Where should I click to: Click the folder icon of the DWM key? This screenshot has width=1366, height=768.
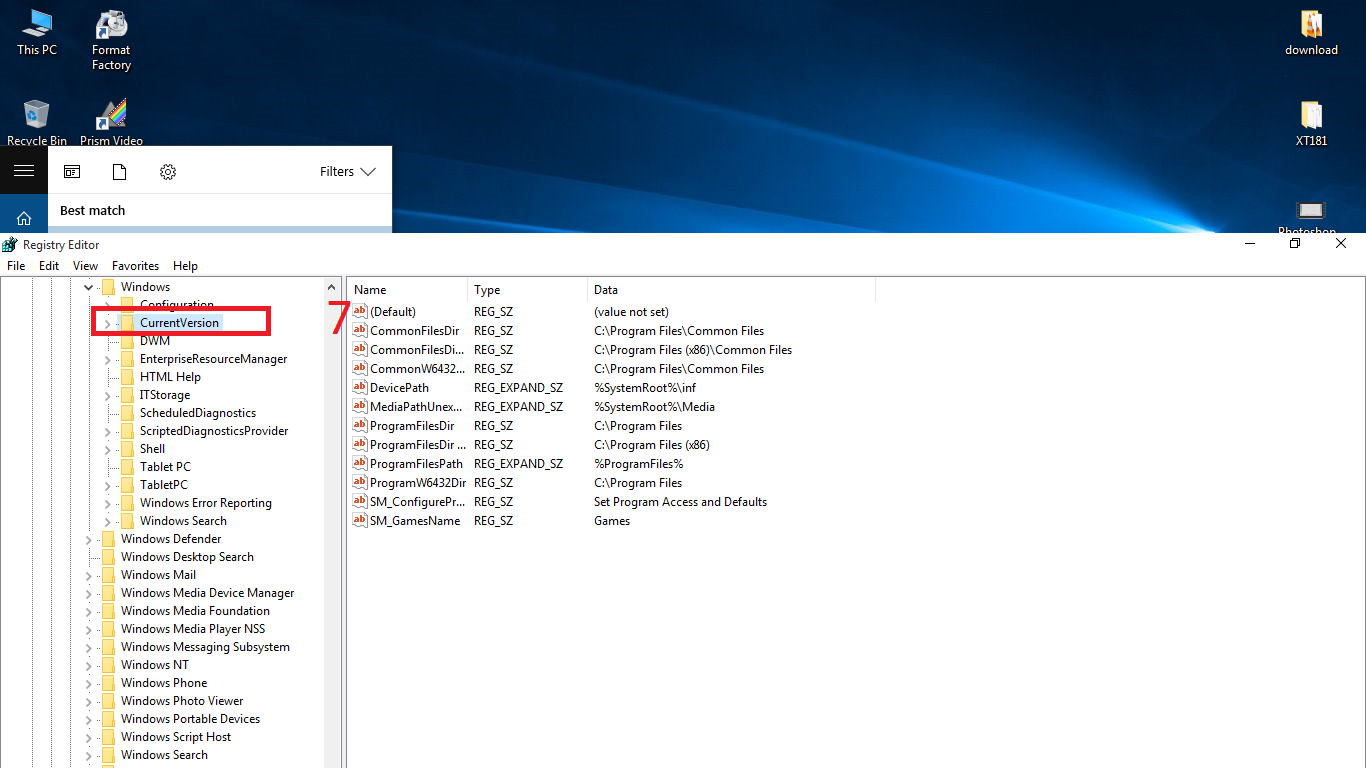coord(127,341)
